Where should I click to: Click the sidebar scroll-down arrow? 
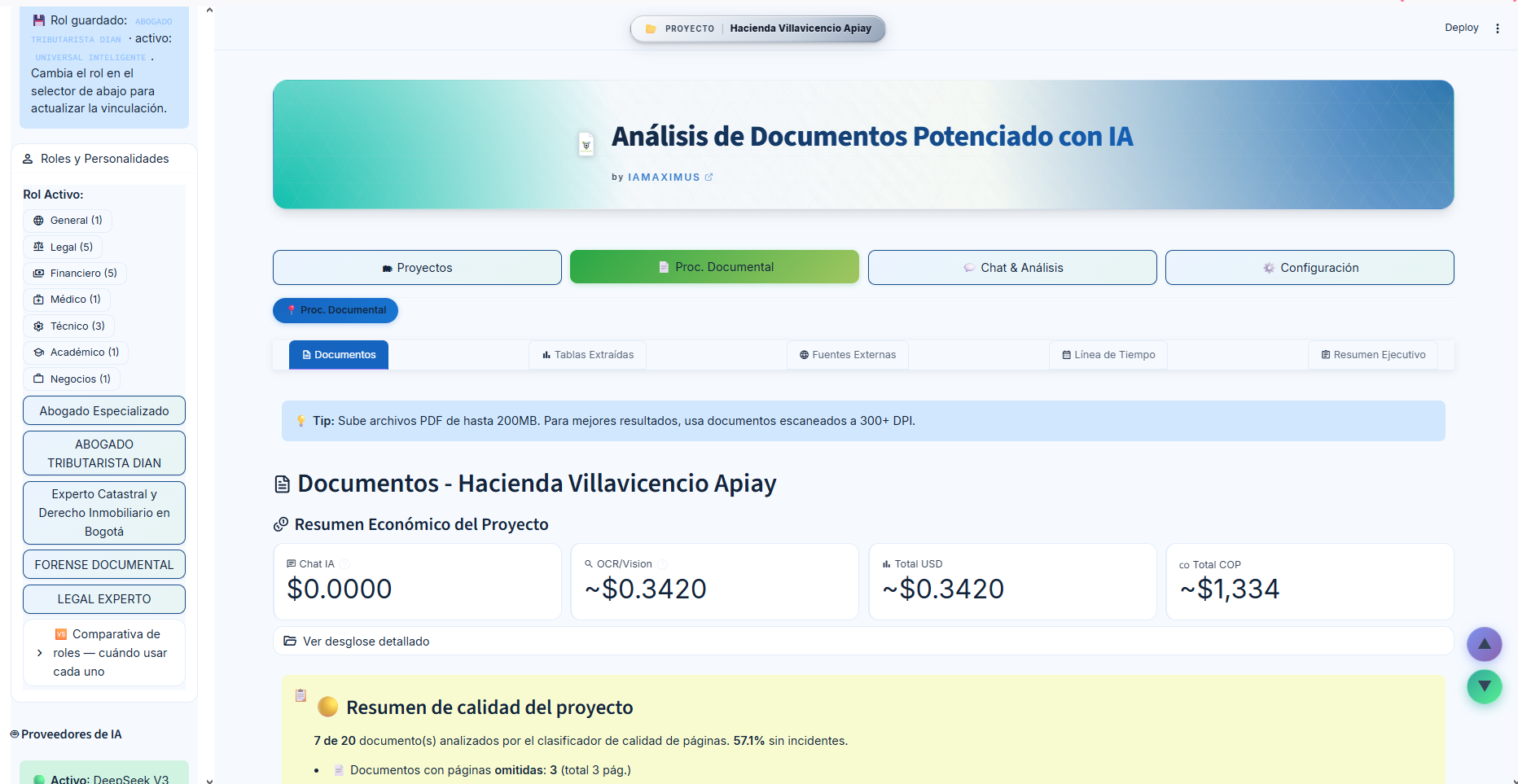tap(209, 781)
